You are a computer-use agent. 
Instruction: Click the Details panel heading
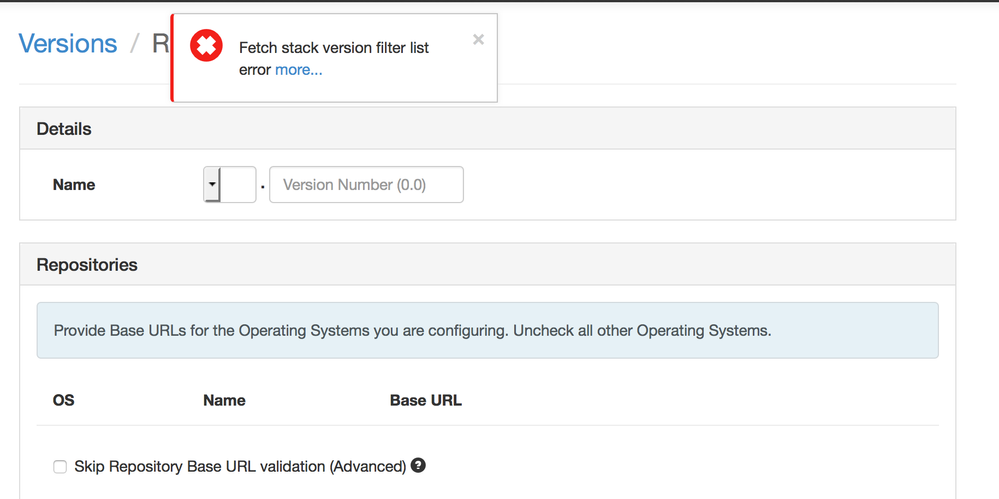64,129
